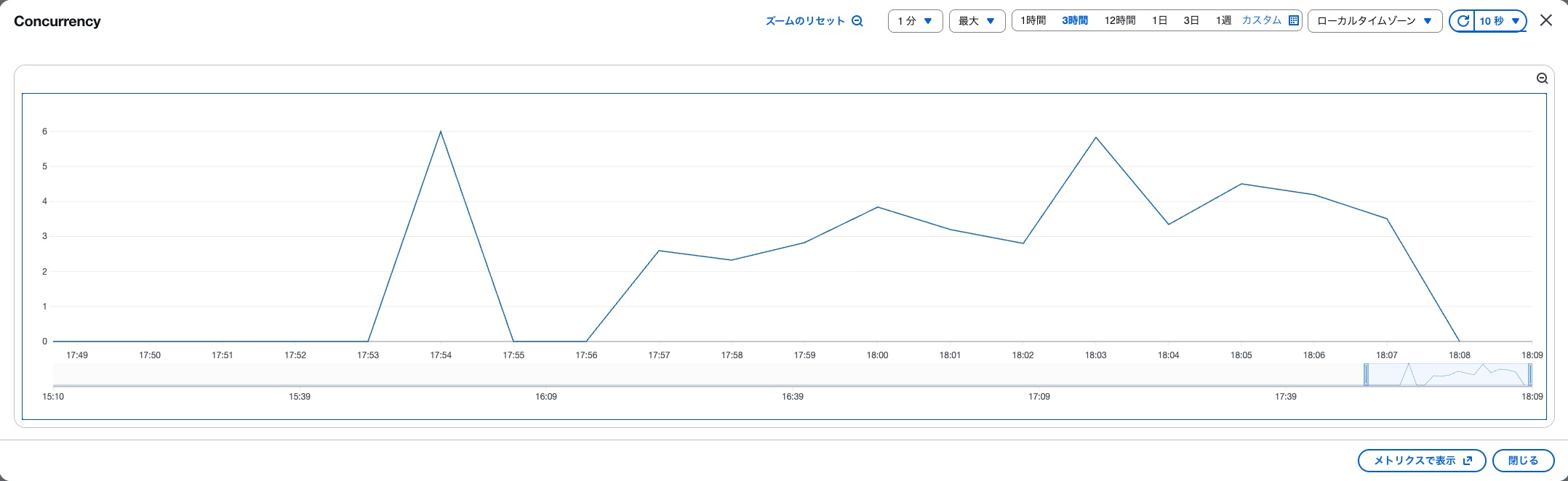The width and height of the screenshot is (1568, 481).
Task: Click the zoom reset link
Action: click(x=814, y=21)
